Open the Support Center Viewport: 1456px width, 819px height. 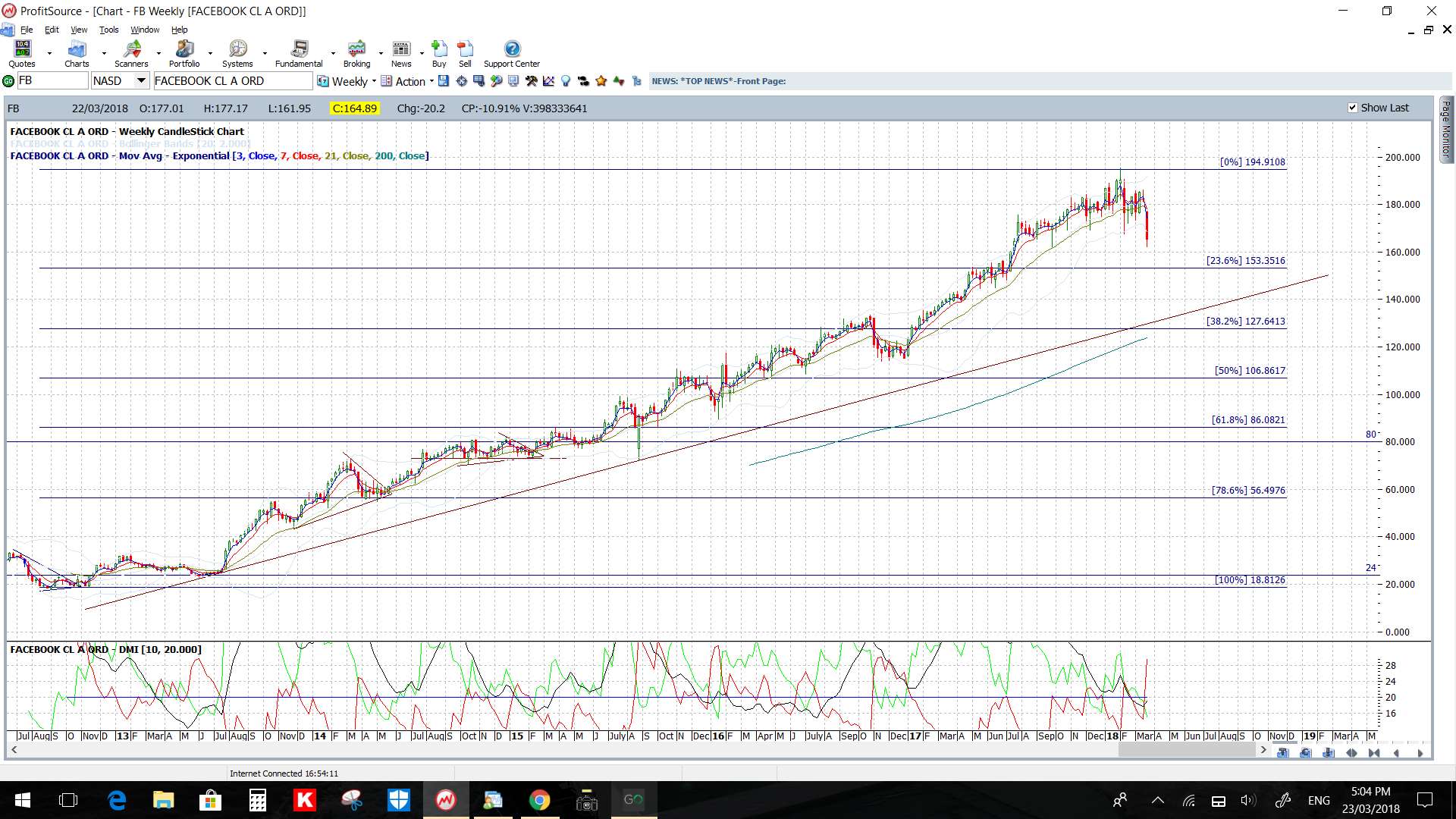pyautogui.click(x=512, y=55)
